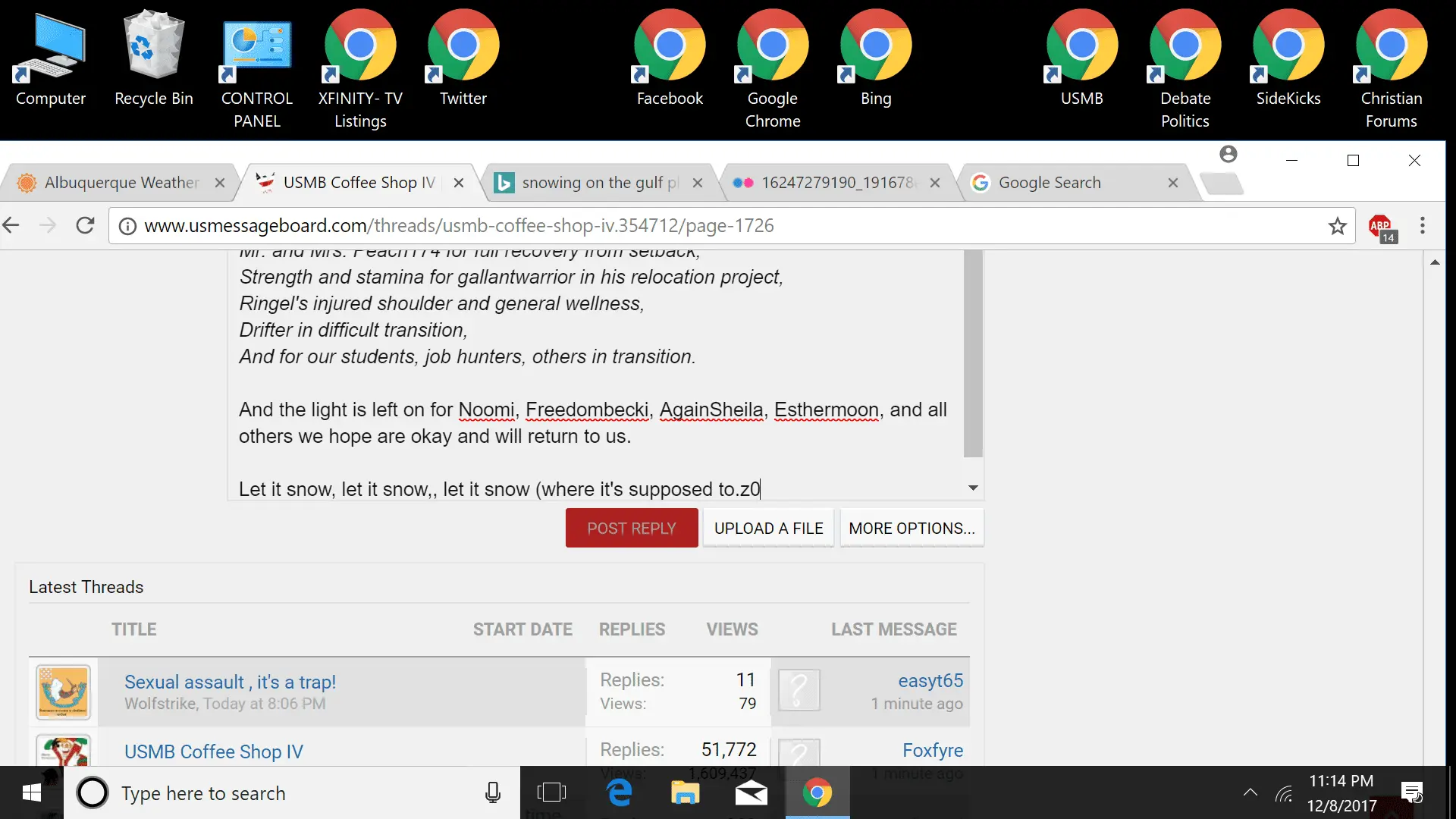This screenshot has width=1456, height=819.
Task: Open the Recycle Bin desktop icon
Action: (154, 57)
